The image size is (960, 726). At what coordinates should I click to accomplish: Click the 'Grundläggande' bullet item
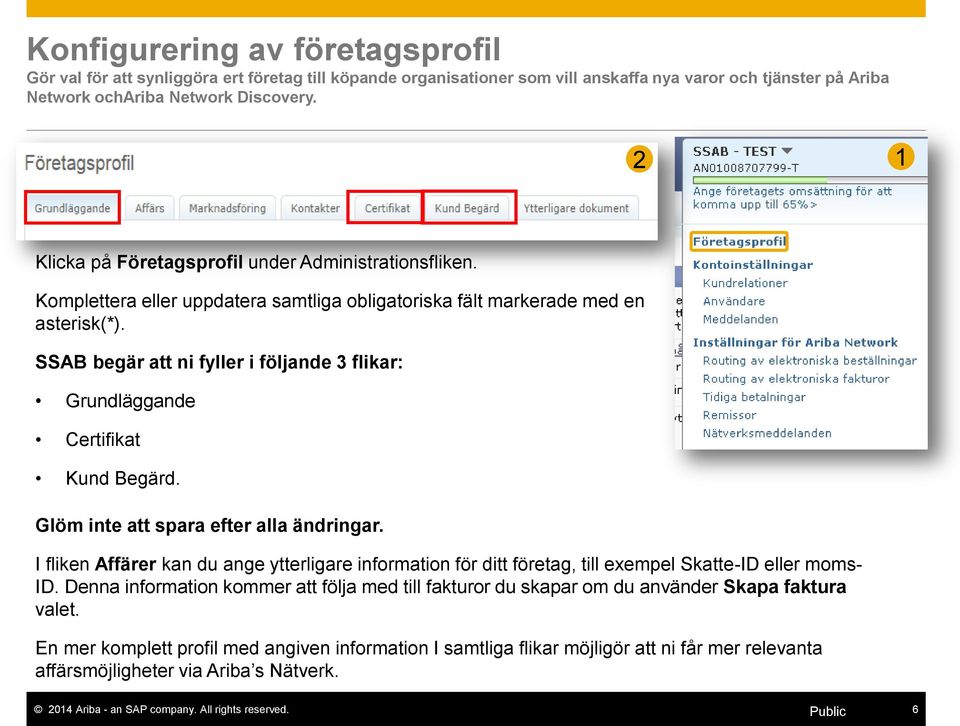click(x=130, y=401)
